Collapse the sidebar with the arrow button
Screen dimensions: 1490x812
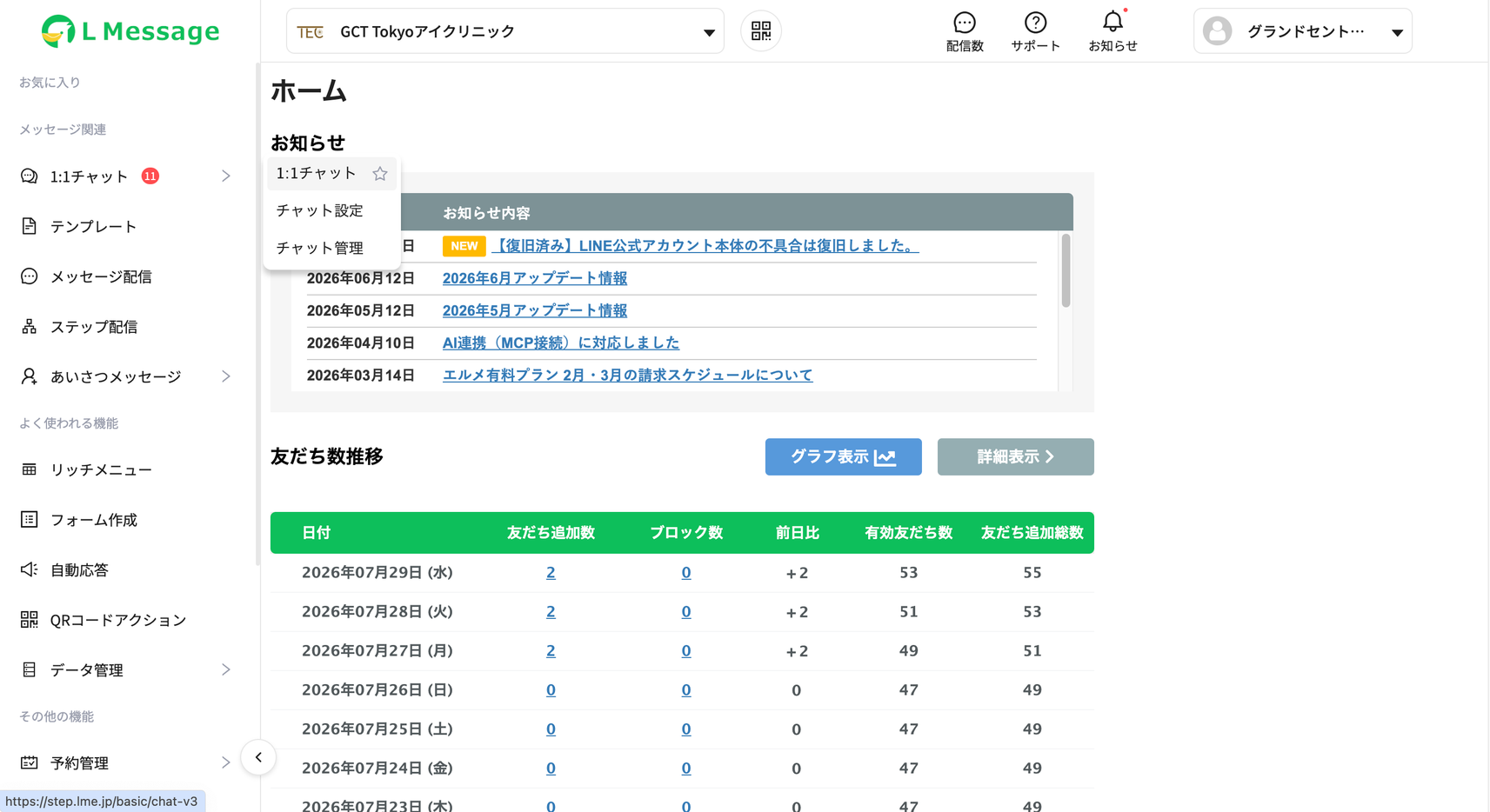click(258, 757)
